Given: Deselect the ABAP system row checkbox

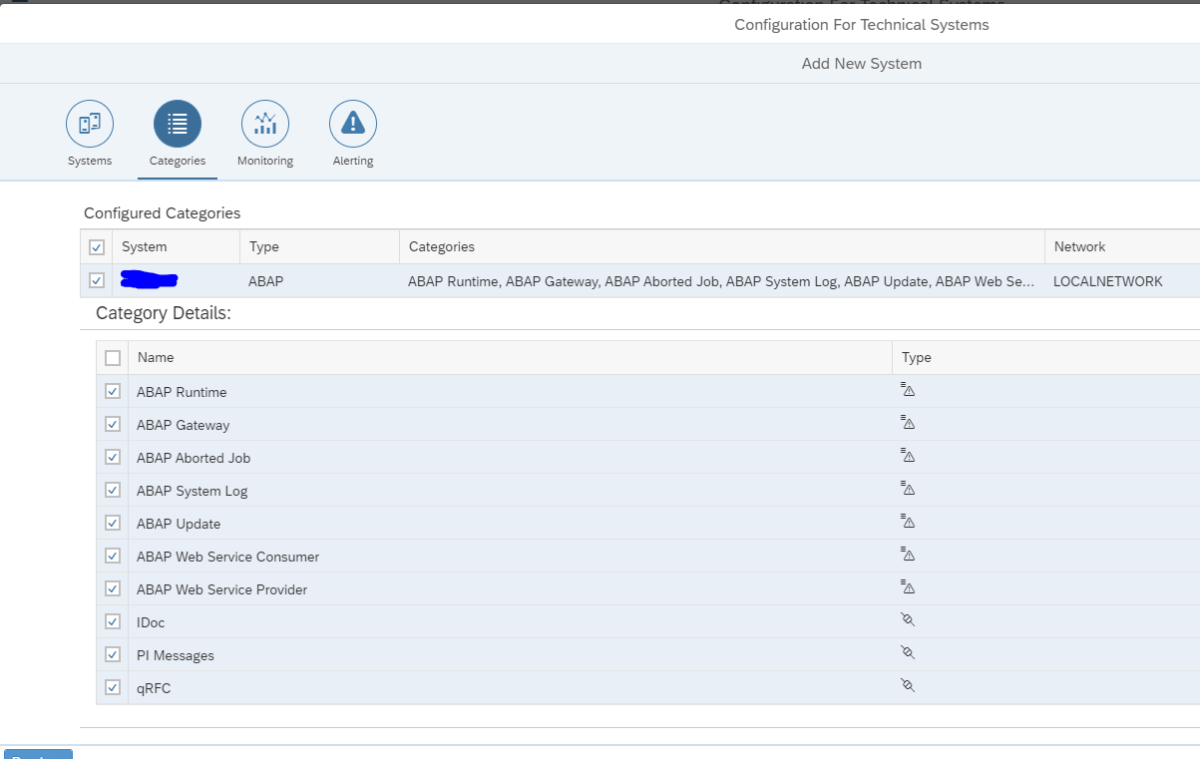Looking at the screenshot, I should [96, 280].
